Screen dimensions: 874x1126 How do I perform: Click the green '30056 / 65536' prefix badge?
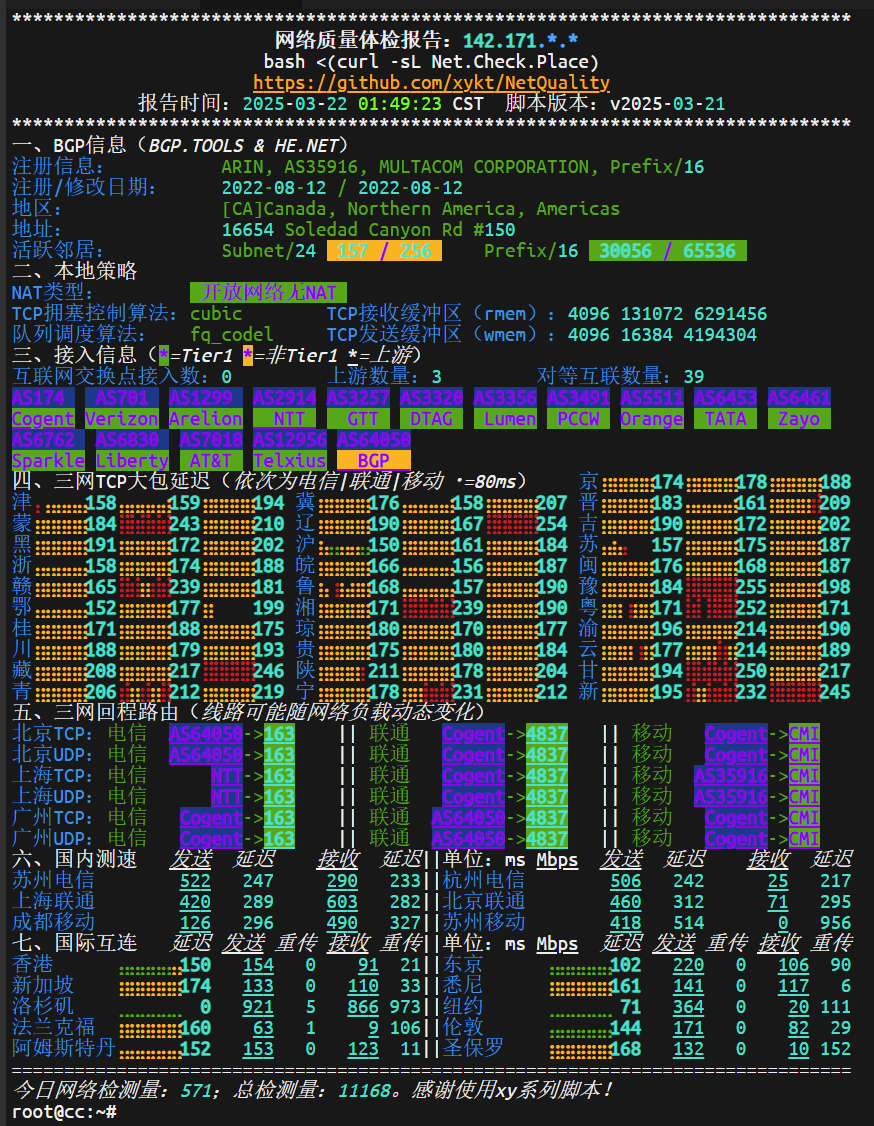point(668,251)
